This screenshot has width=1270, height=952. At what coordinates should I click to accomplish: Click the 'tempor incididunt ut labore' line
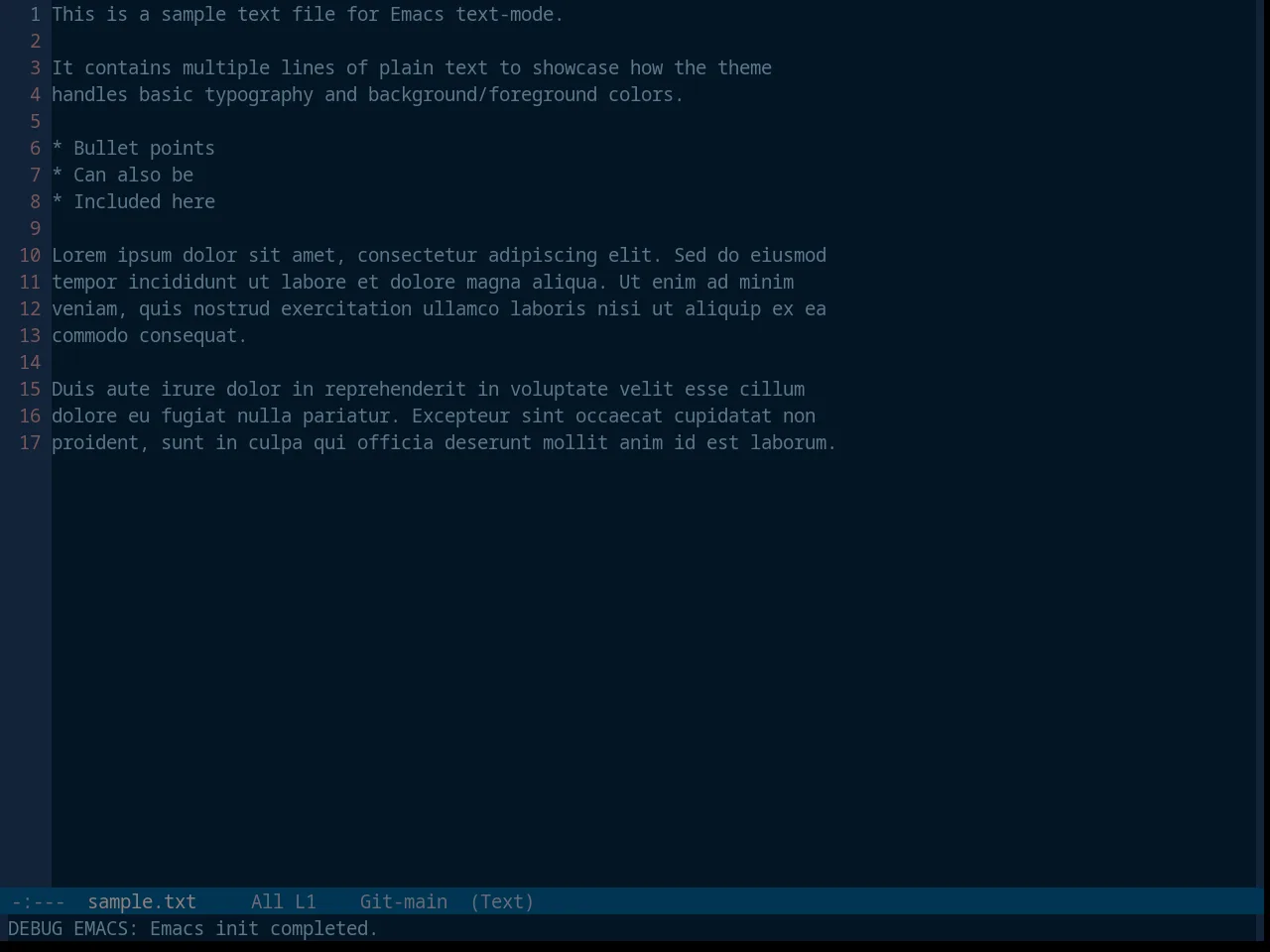(423, 282)
